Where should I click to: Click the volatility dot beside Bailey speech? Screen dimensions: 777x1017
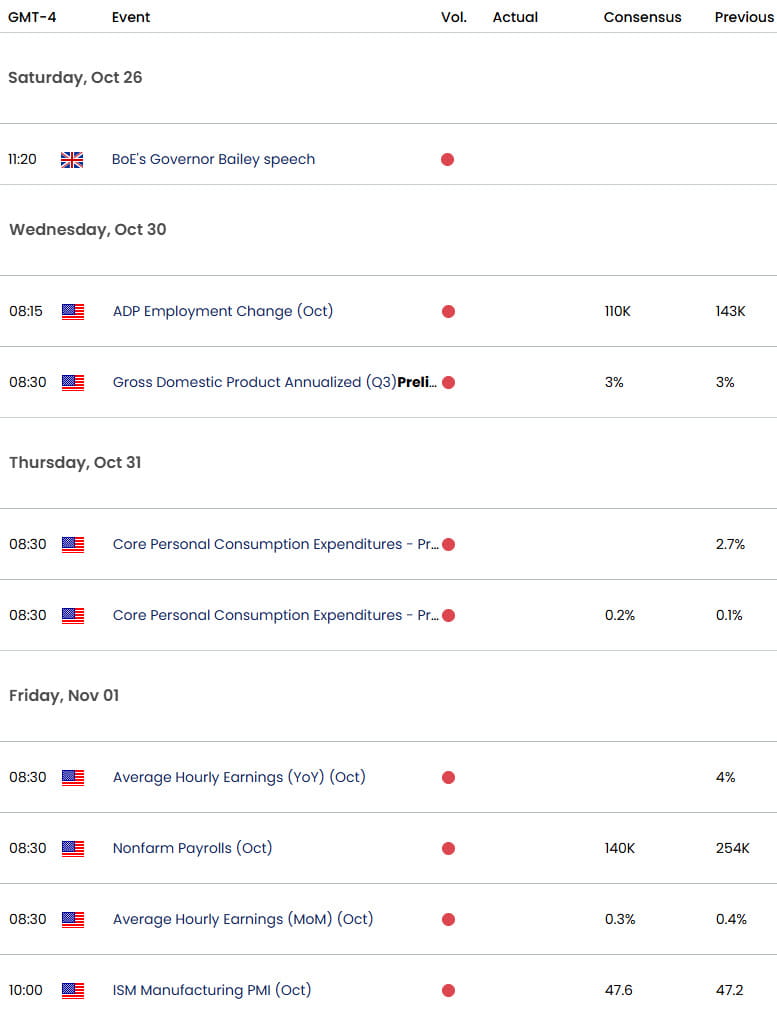click(x=448, y=159)
